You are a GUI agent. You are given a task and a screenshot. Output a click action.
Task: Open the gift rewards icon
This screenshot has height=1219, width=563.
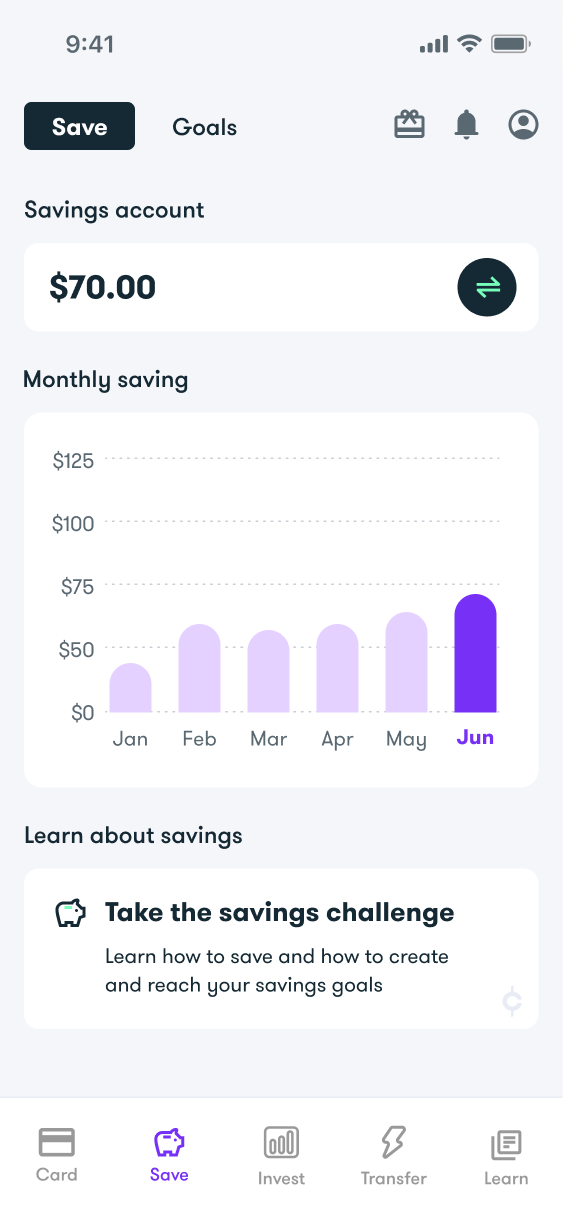(x=409, y=124)
